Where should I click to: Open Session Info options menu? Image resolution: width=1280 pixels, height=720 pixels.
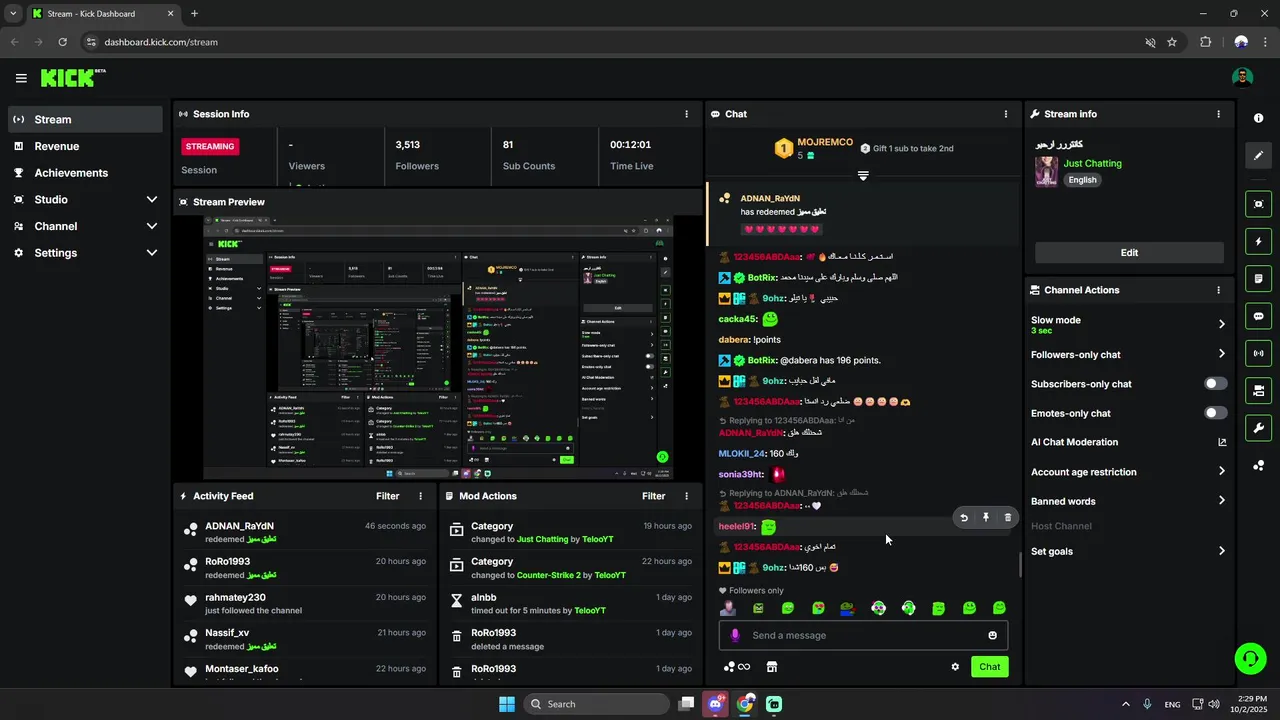click(686, 114)
